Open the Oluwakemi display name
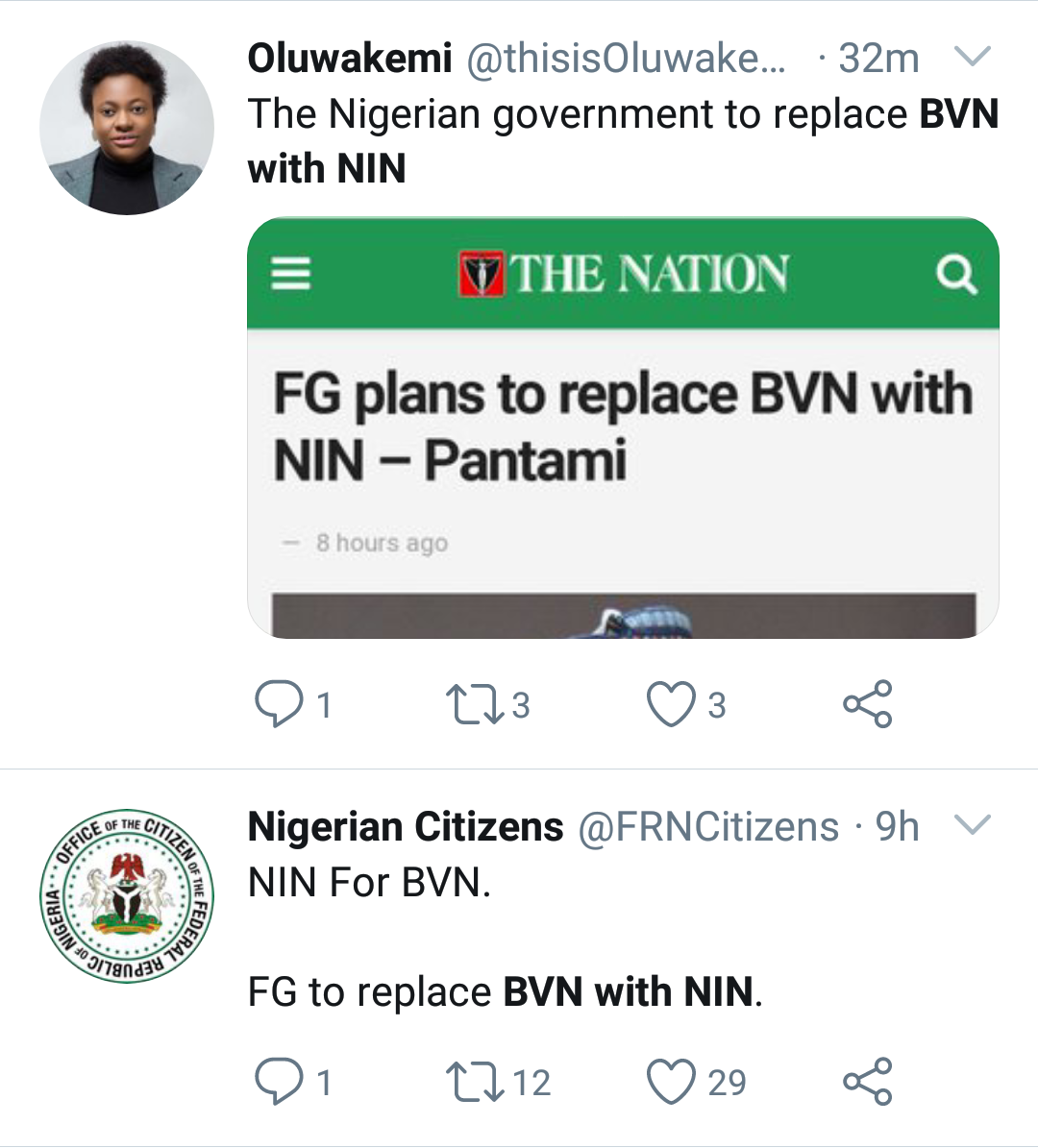Viewport: 1038px width, 1148px height. click(350, 59)
